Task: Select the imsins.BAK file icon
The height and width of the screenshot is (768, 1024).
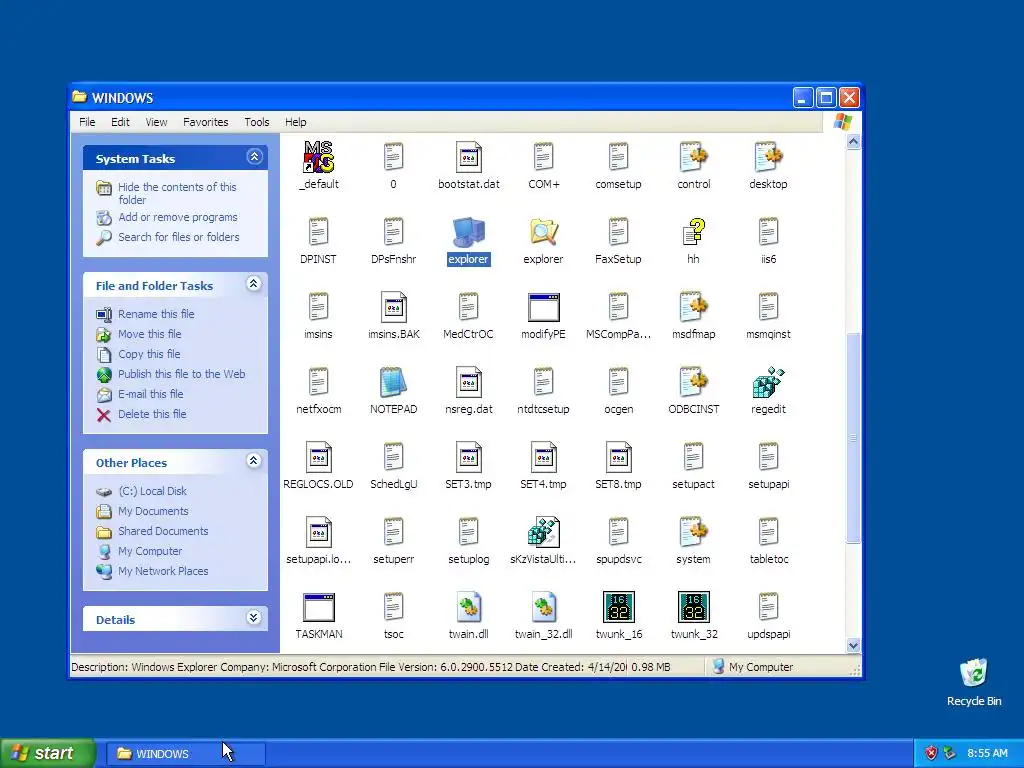Action: click(393, 308)
